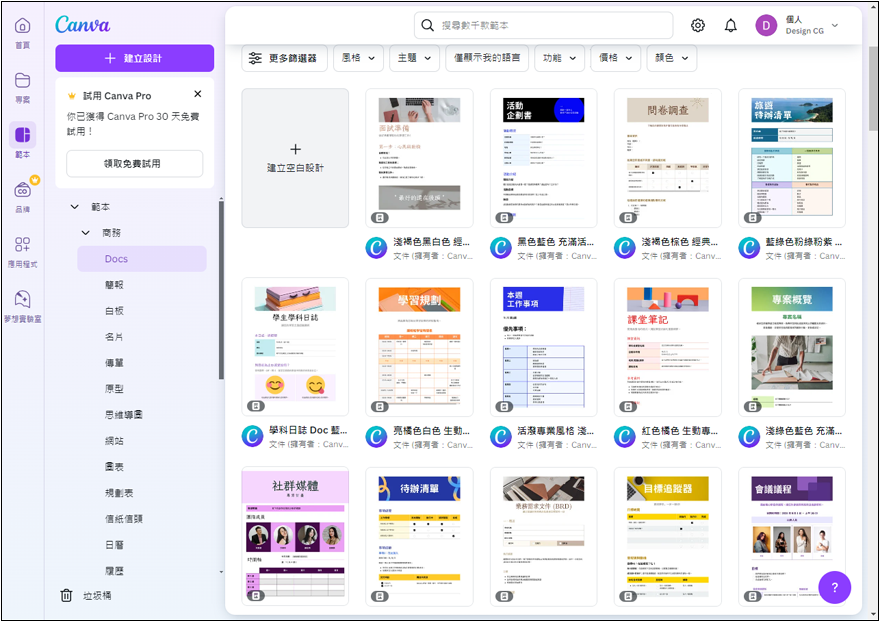Click 領取免費試用 free trial button

click(x=134, y=163)
